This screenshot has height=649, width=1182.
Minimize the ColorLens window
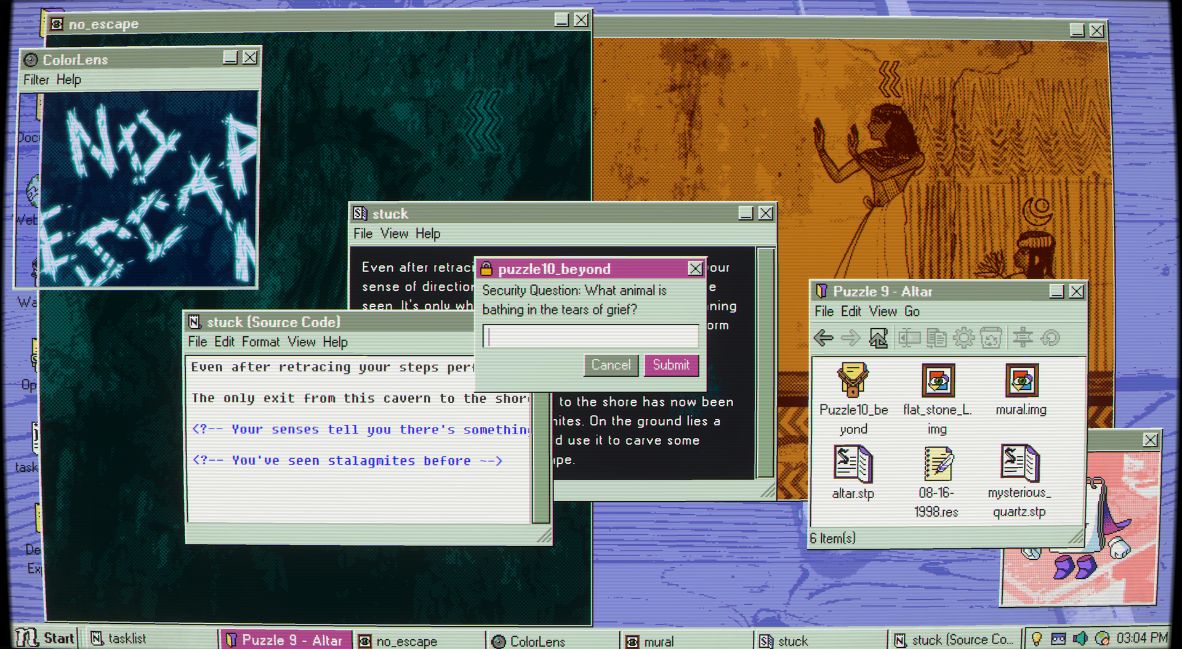(x=231, y=58)
